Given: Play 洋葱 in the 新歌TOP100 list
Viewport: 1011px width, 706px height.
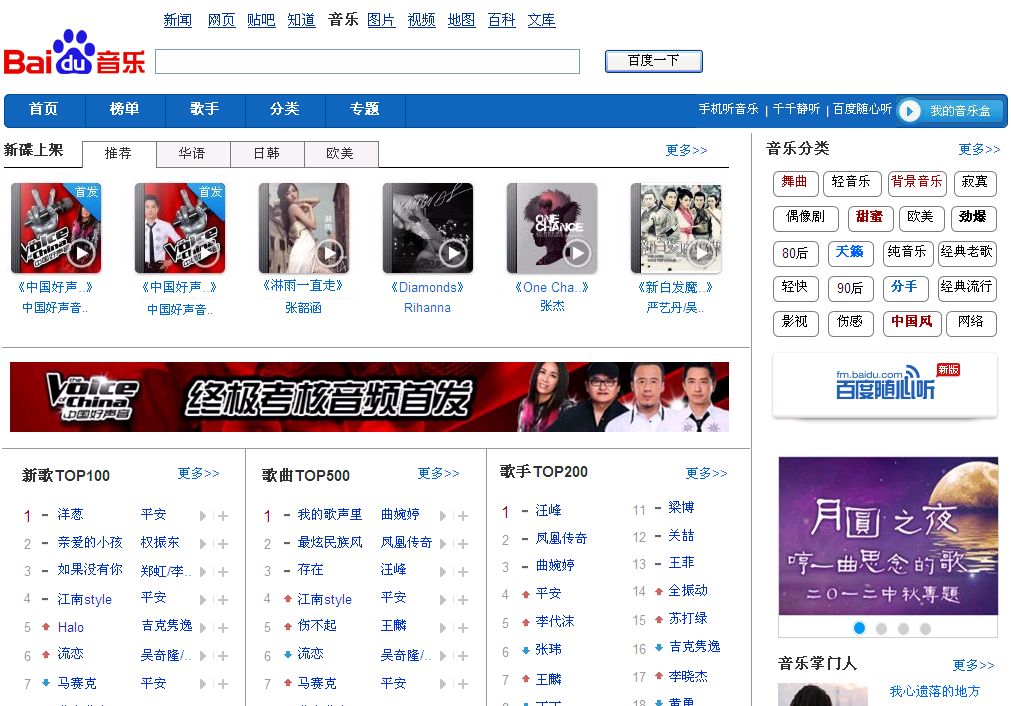Looking at the screenshot, I should tap(202, 516).
